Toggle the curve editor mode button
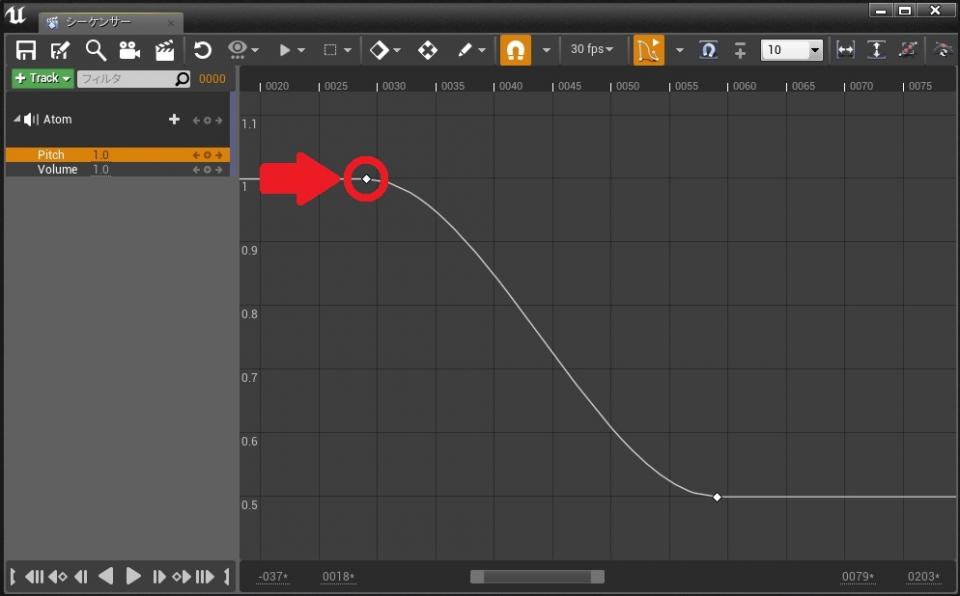Viewport: 960px width, 596px height. point(648,49)
